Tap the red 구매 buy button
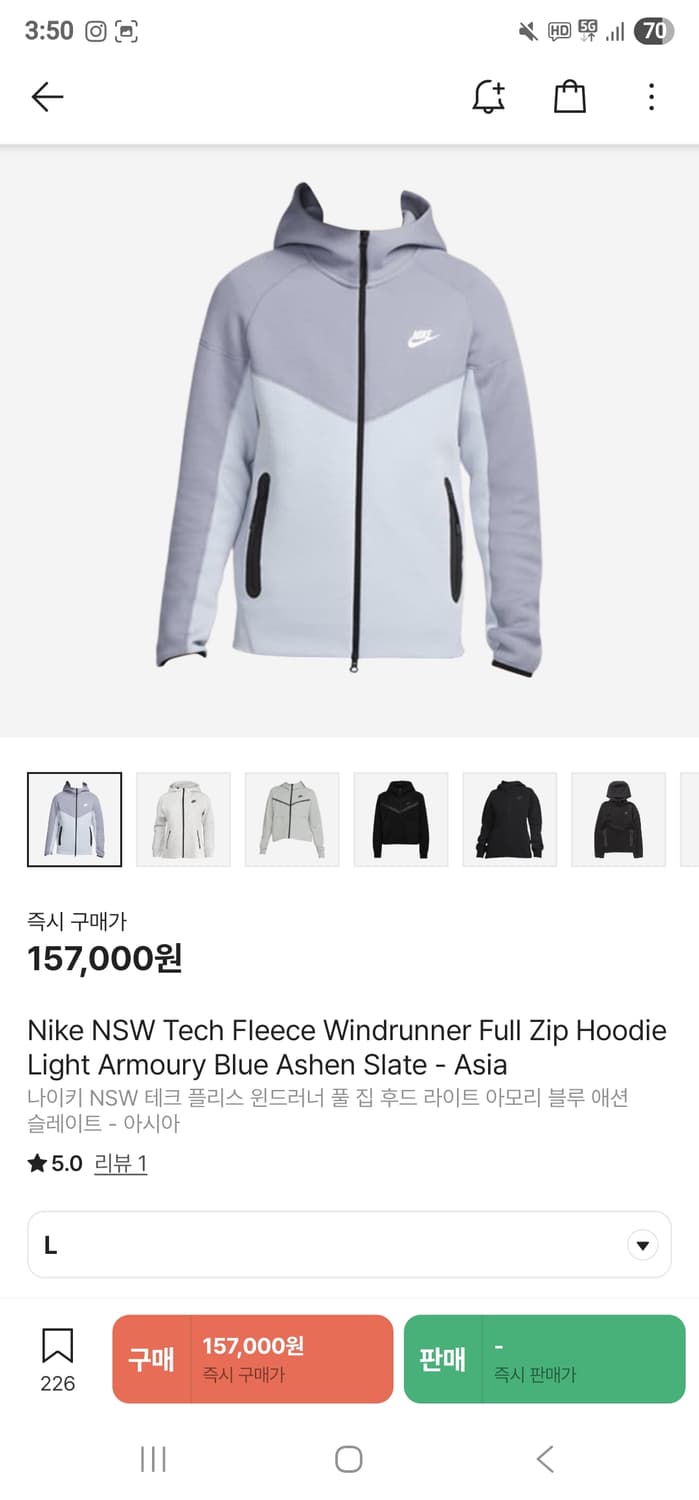This screenshot has height=1500, width=699. point(253,1359)
